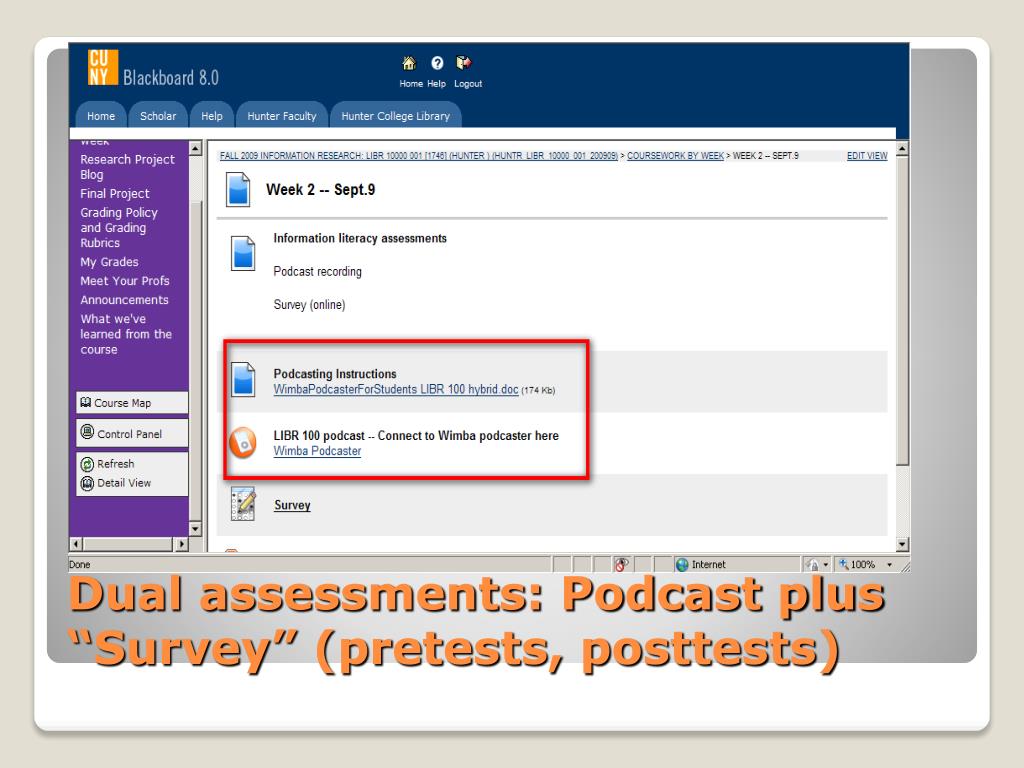Open Research Project Blog in the sidebar

point(127,167)
